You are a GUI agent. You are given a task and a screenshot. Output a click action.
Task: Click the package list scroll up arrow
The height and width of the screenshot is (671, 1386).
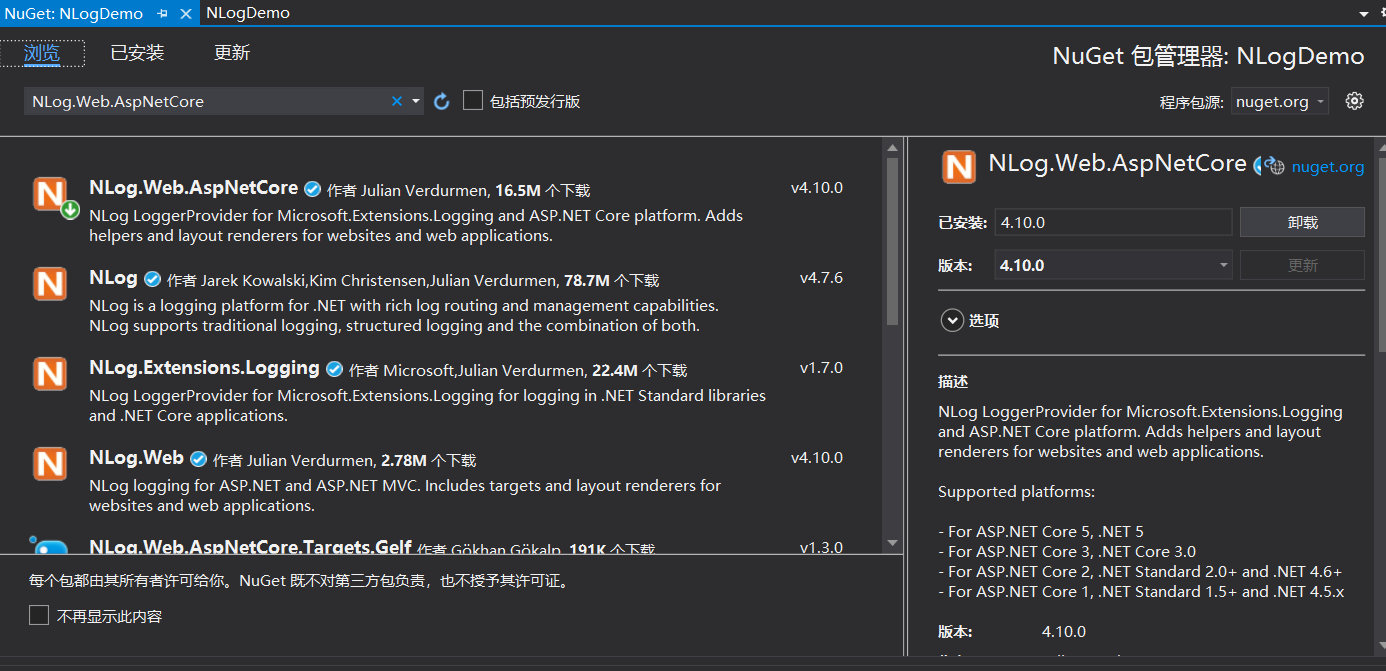[893, 148]
